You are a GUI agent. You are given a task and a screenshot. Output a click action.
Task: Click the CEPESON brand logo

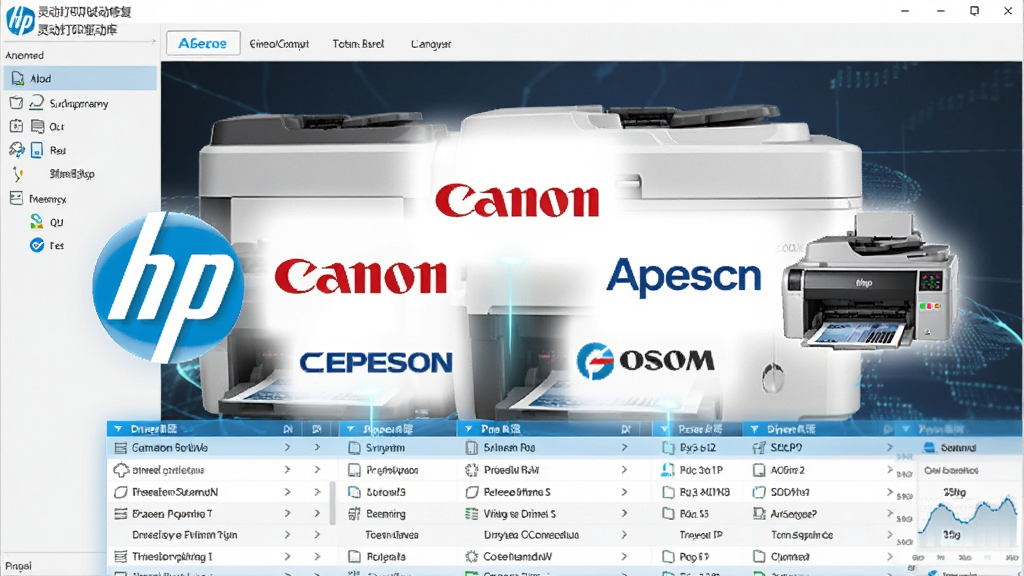coord(376,362)
